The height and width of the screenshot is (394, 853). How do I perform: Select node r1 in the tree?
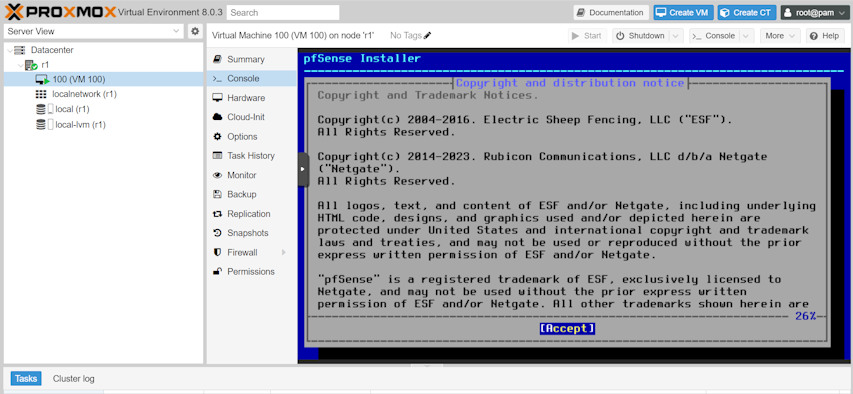click(x=45, y=64)
